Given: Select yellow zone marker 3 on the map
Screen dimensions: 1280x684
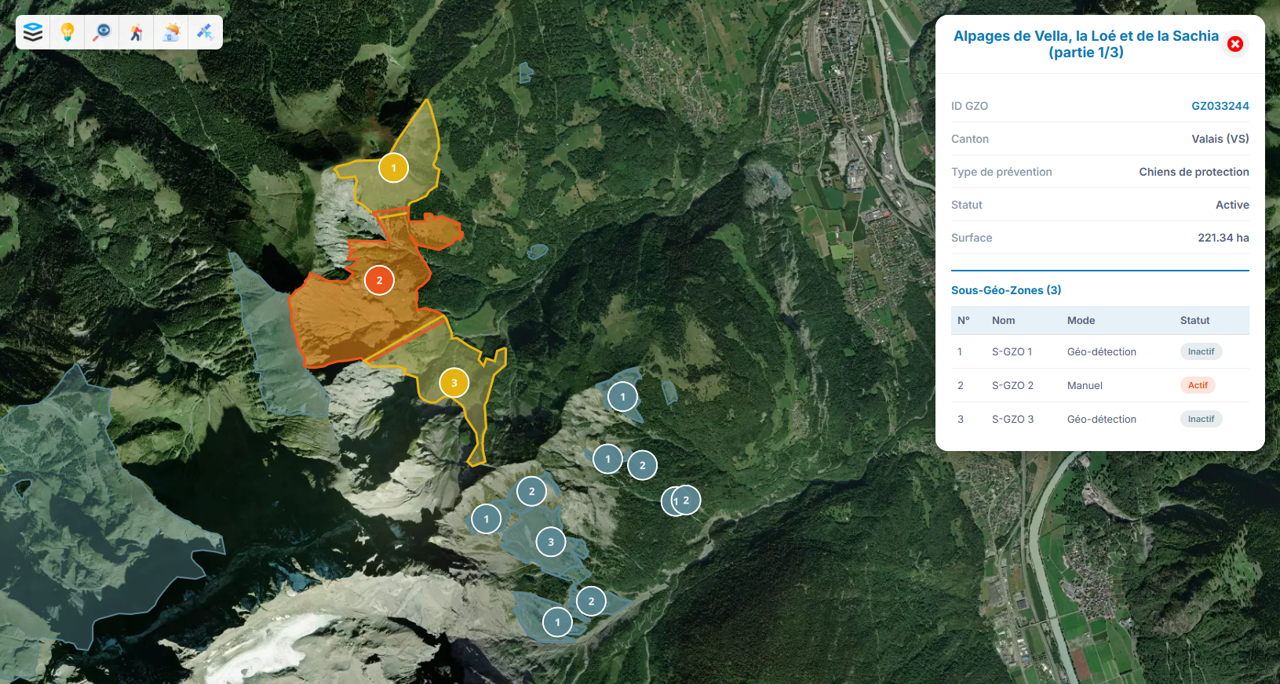Looking at the screenshot, I should coord(454,383).
